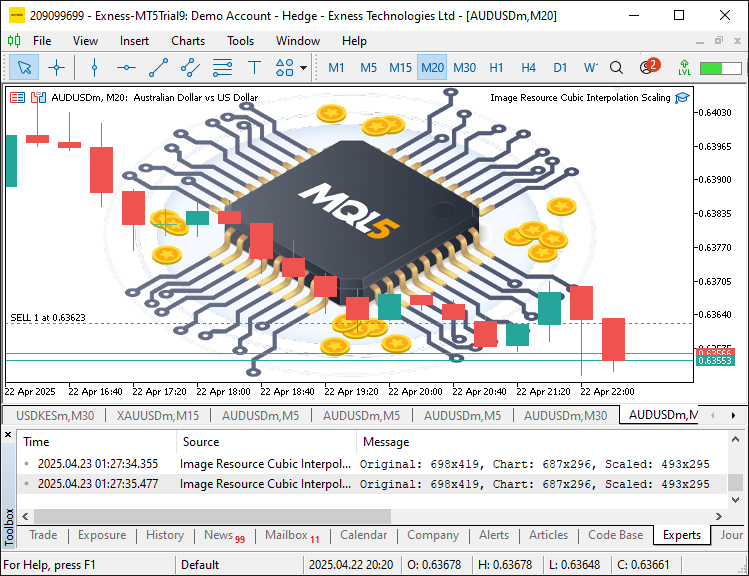Select the 01:27:35.477 log entry
The width and height of the screenshot is (749, 576).
[373, 484]
